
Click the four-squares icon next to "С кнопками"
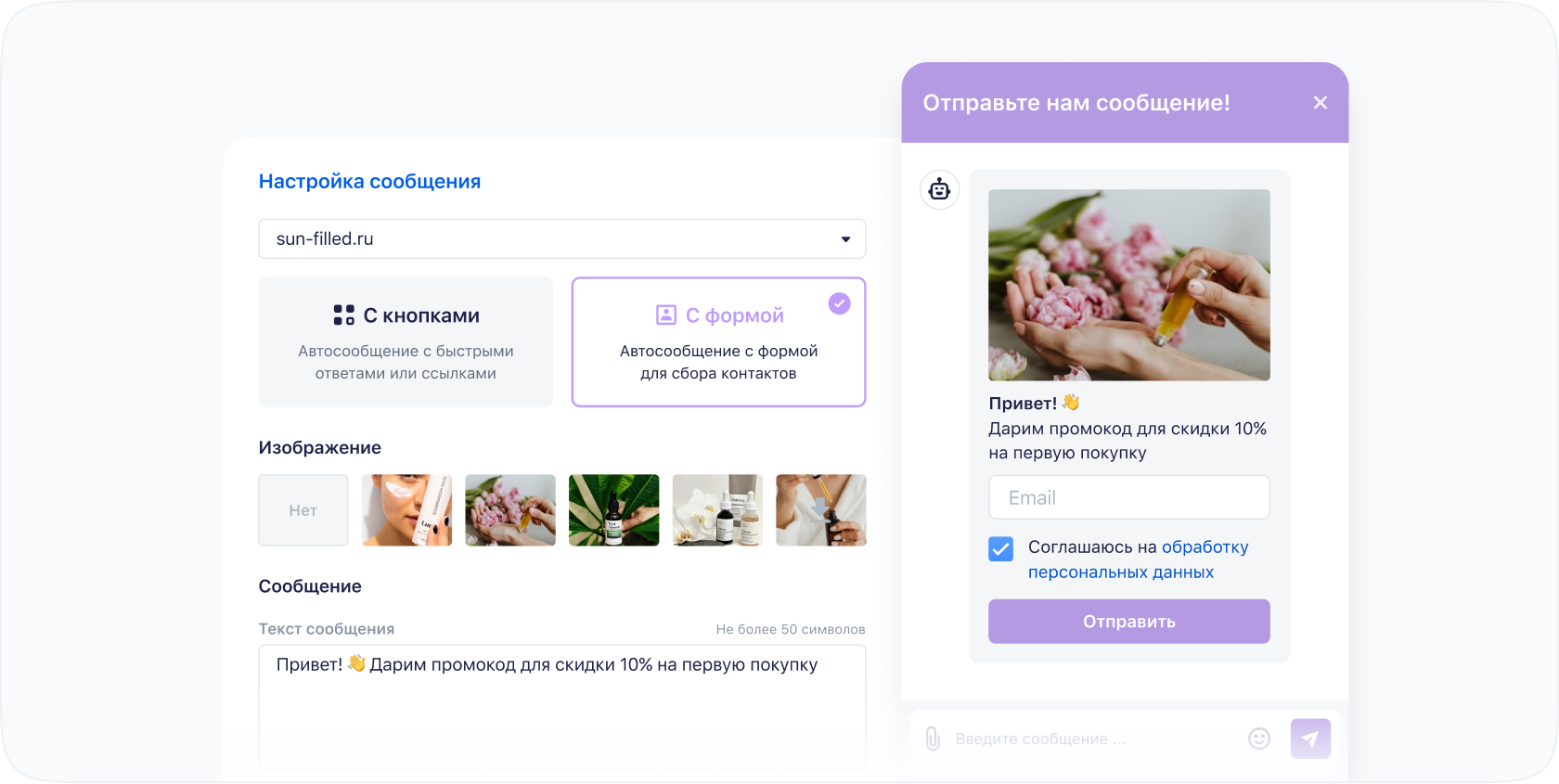click(x=344, y=315)
